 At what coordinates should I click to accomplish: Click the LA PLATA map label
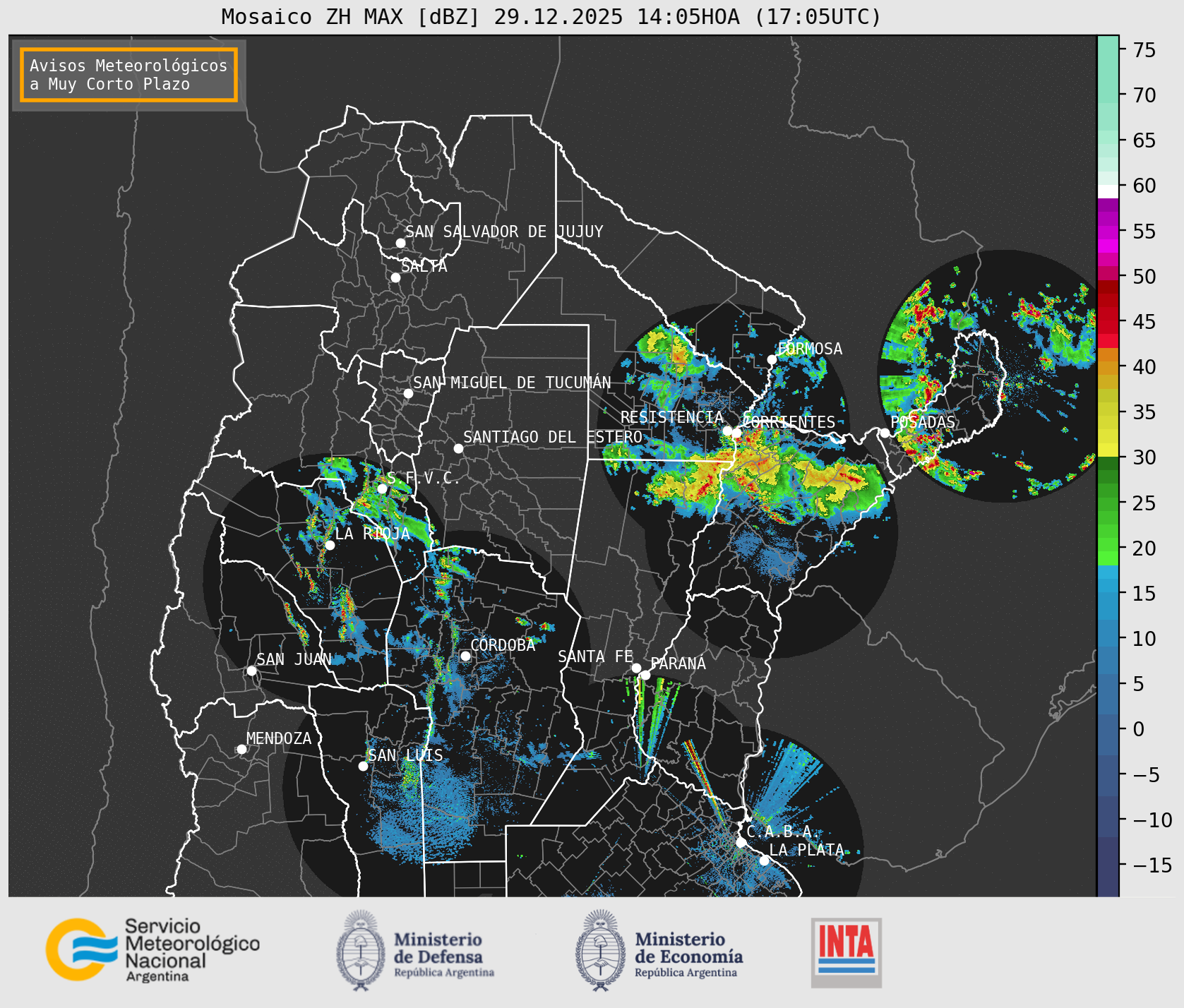tap(806, 850)
